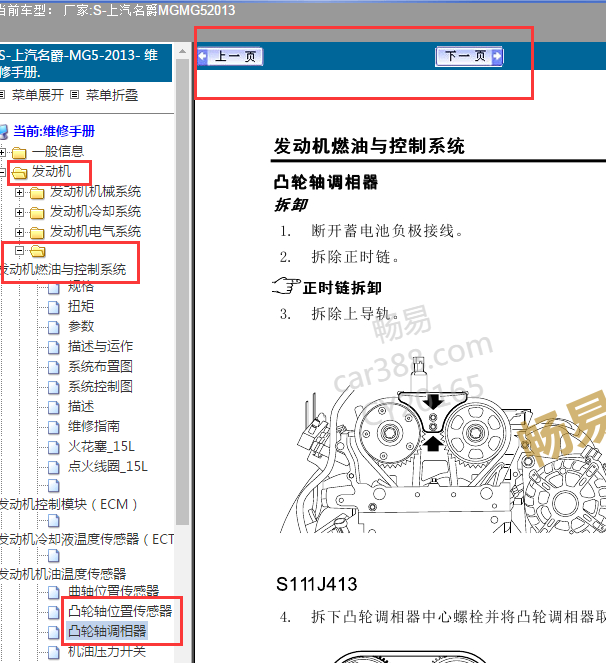Click the page icon beside 描述与运作
This screenshot has width=606, height=663.
tap(54, 347)
